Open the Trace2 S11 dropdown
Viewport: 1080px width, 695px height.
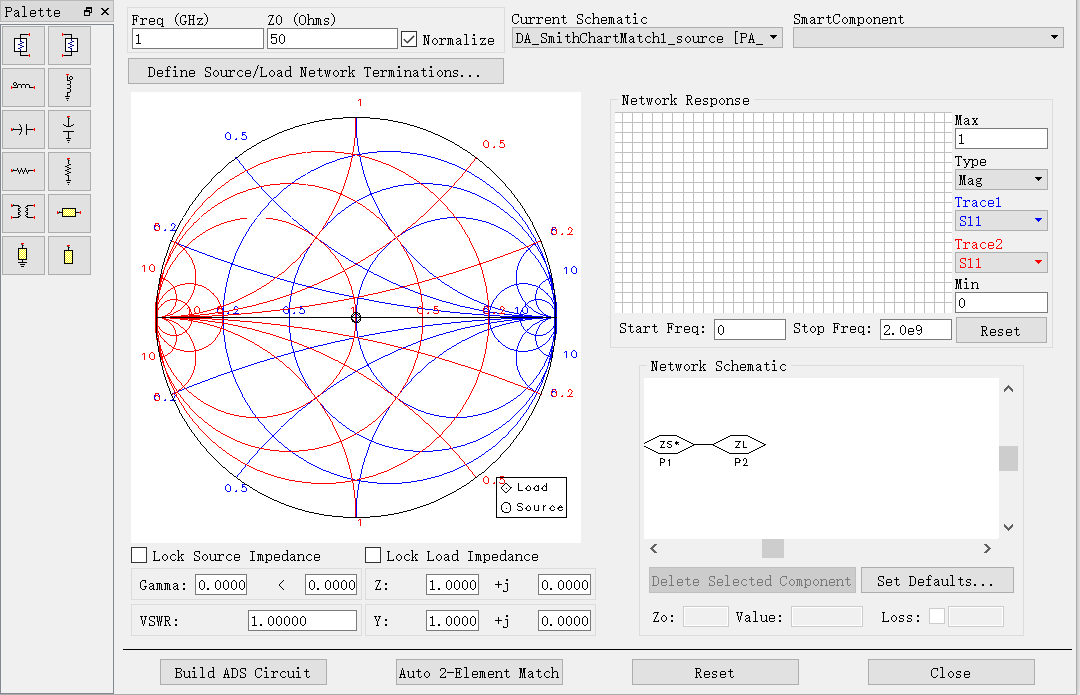[1001, 262]
